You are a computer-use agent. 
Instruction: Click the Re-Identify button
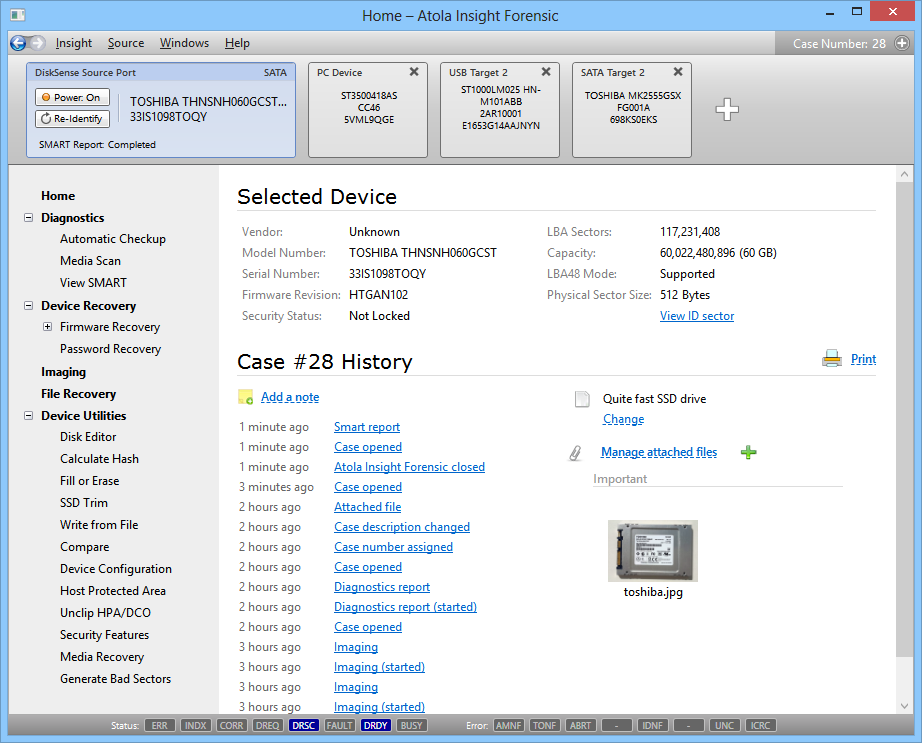tap(72, 119)
